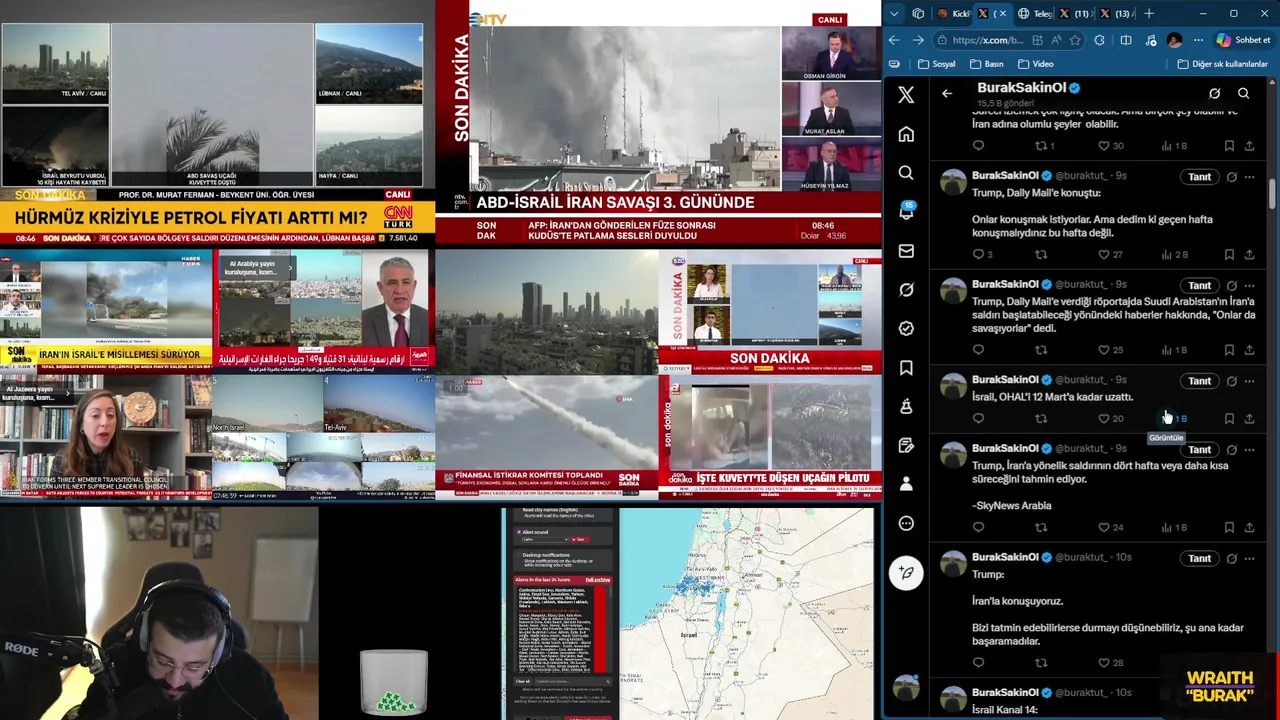Open notifications bell showing 15
Screen dimensions: 1280x720
click(906, 211)
